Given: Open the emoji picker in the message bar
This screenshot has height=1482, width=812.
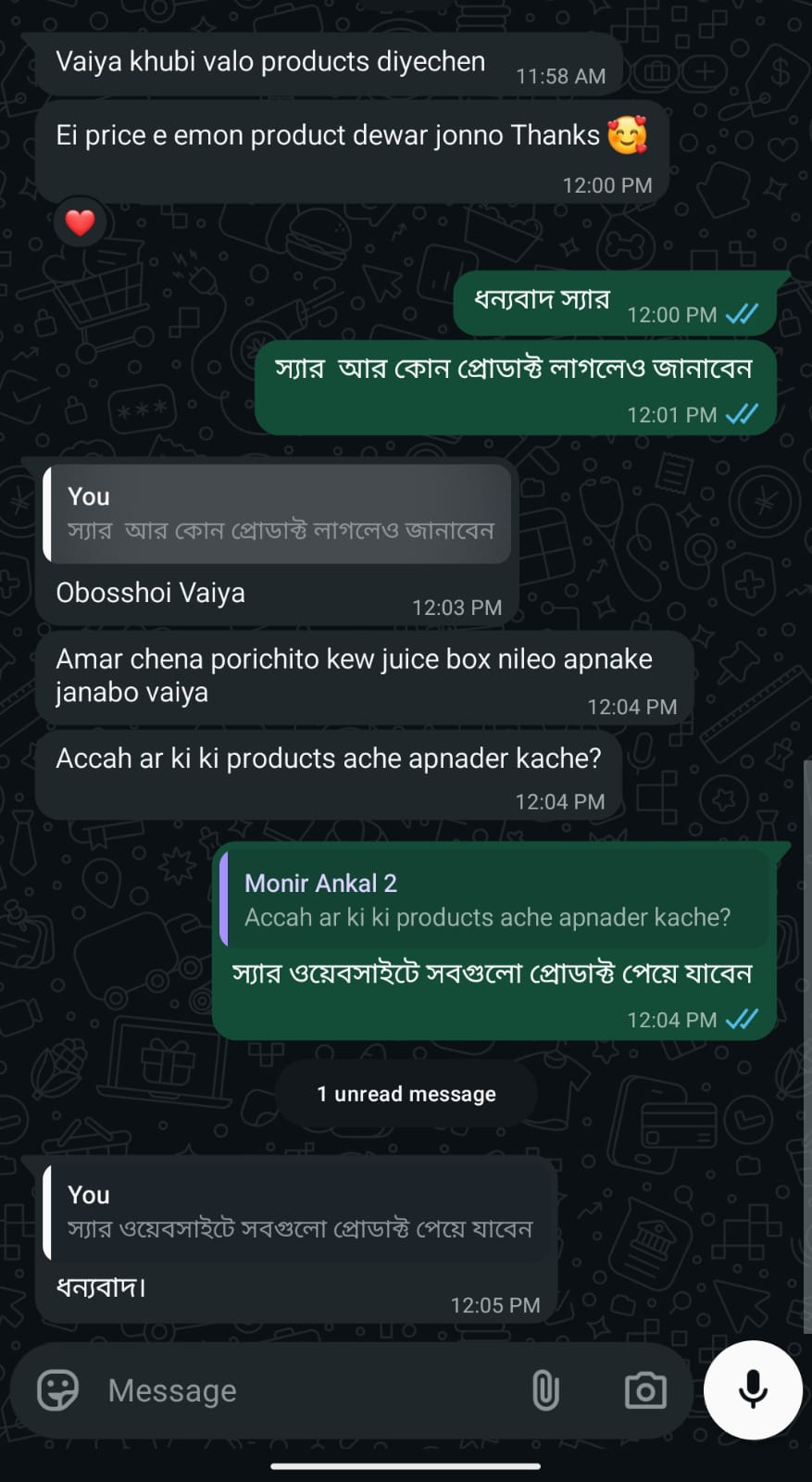Looking at the screenshot, I should pos(56,1389).
